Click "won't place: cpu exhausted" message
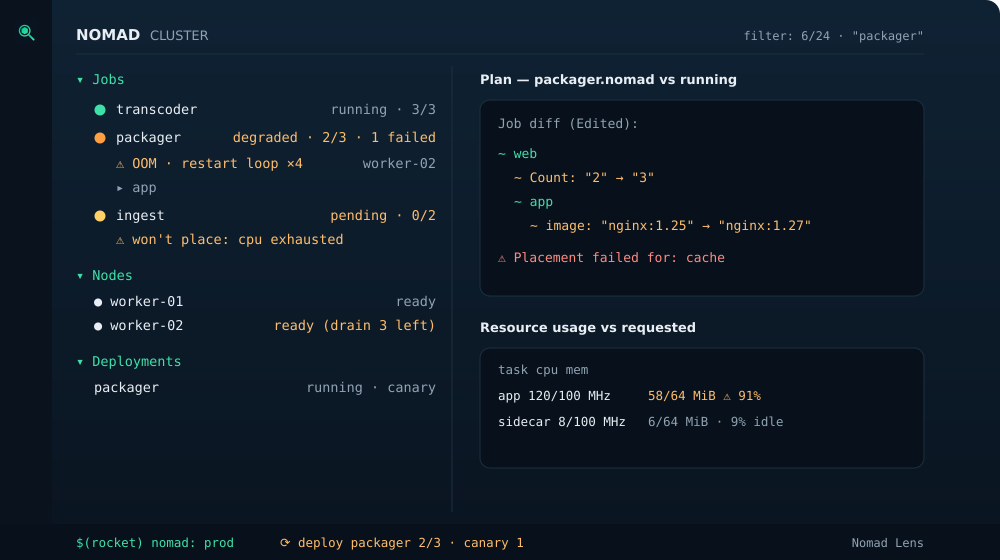This screenshot has width=1000, height=560. tap(237, 240)
